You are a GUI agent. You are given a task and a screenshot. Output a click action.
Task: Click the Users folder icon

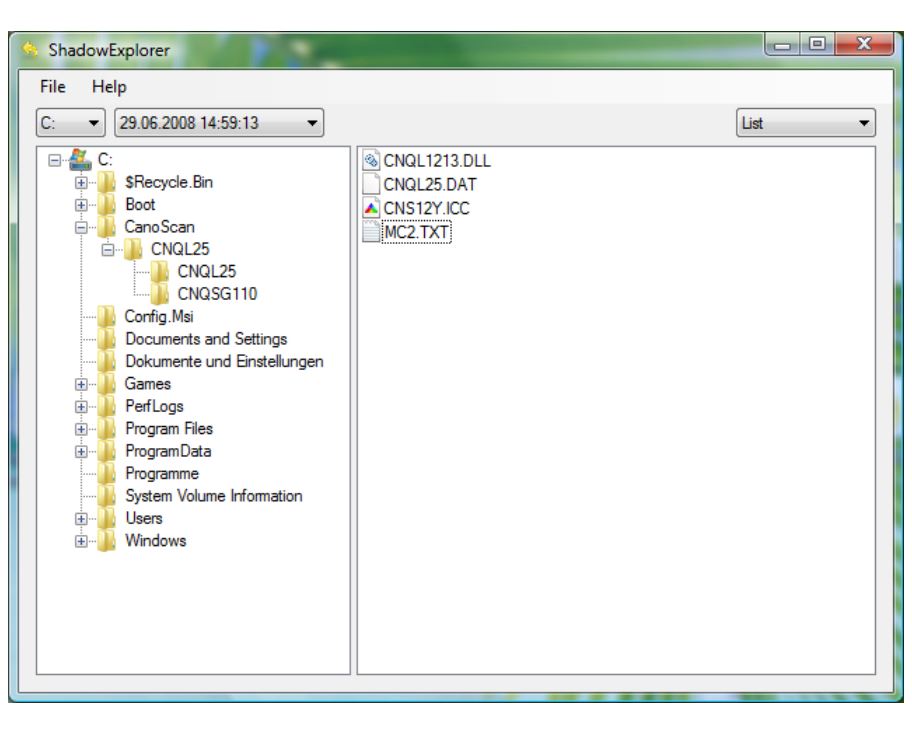[106, 518]
